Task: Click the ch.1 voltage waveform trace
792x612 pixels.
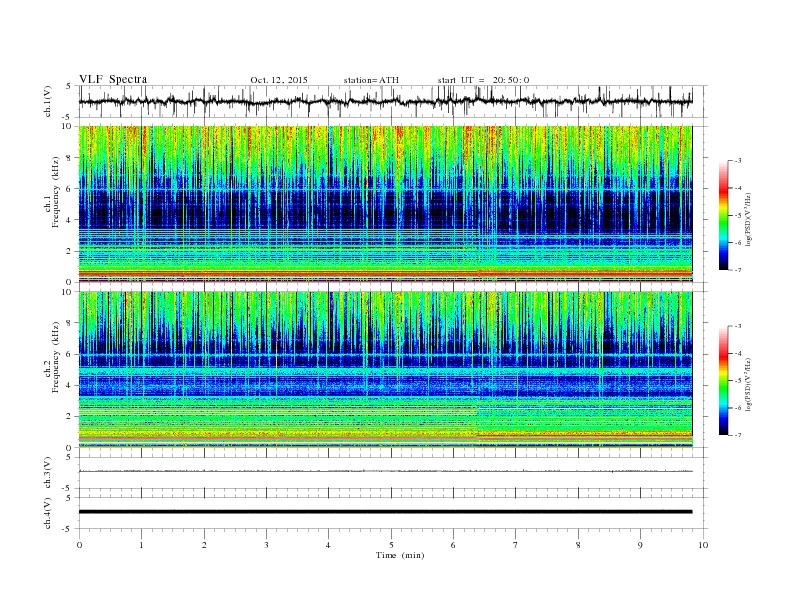Action: [x=385, y=101]
